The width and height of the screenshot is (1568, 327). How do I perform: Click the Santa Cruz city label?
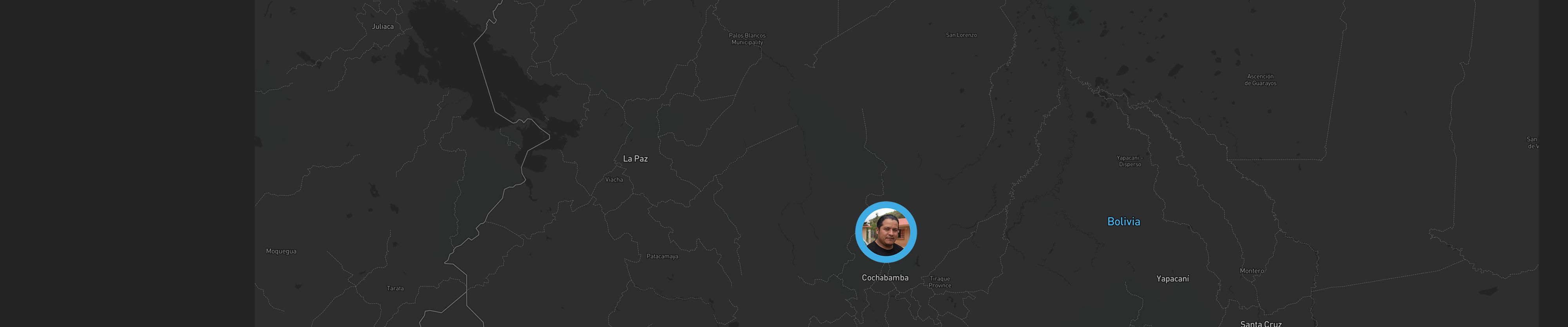point(1261,323)
